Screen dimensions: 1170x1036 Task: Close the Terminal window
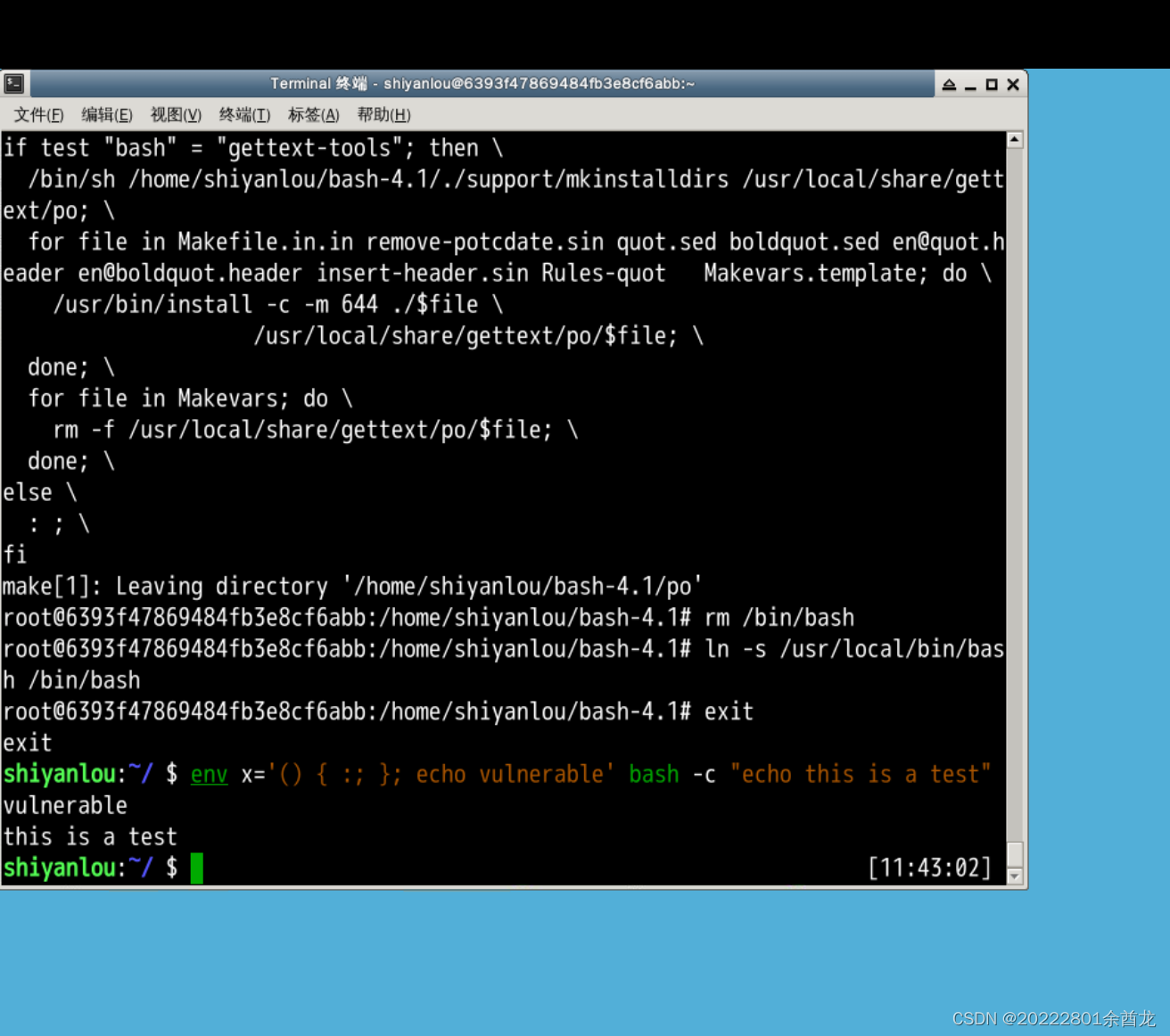pos(1013,85)
